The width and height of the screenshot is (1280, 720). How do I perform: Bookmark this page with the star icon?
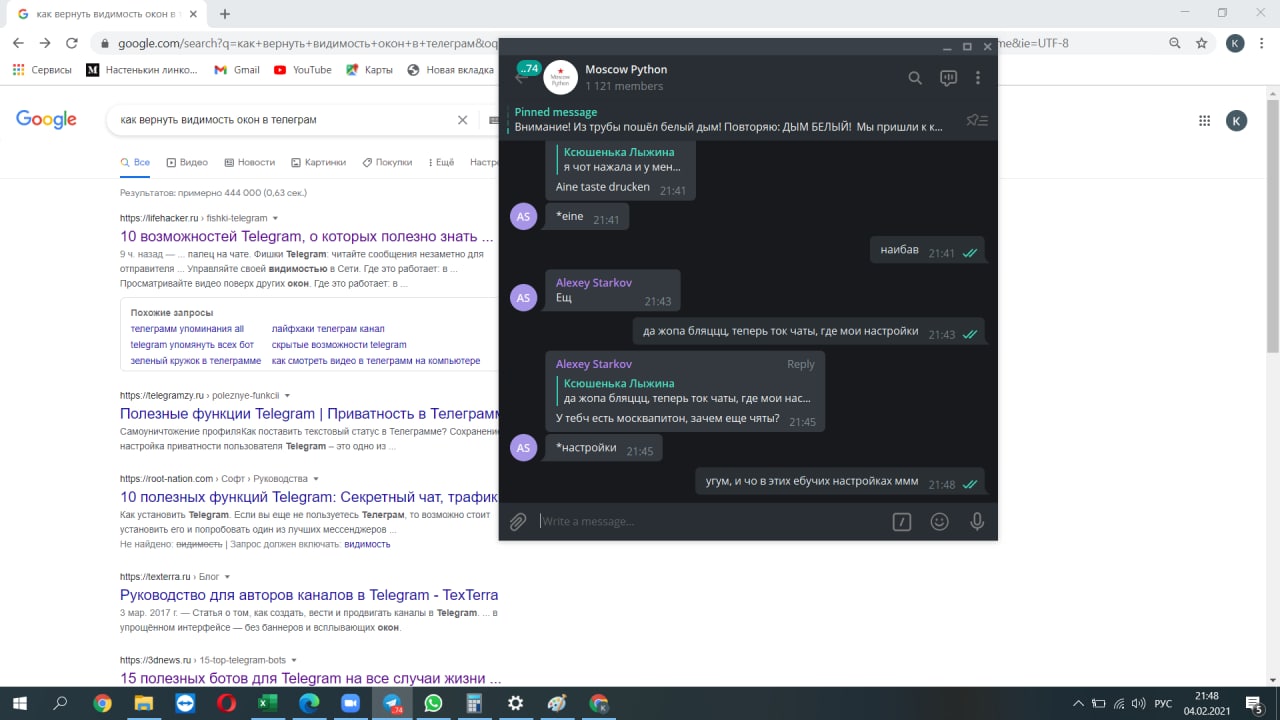[x=1202, y=43]
